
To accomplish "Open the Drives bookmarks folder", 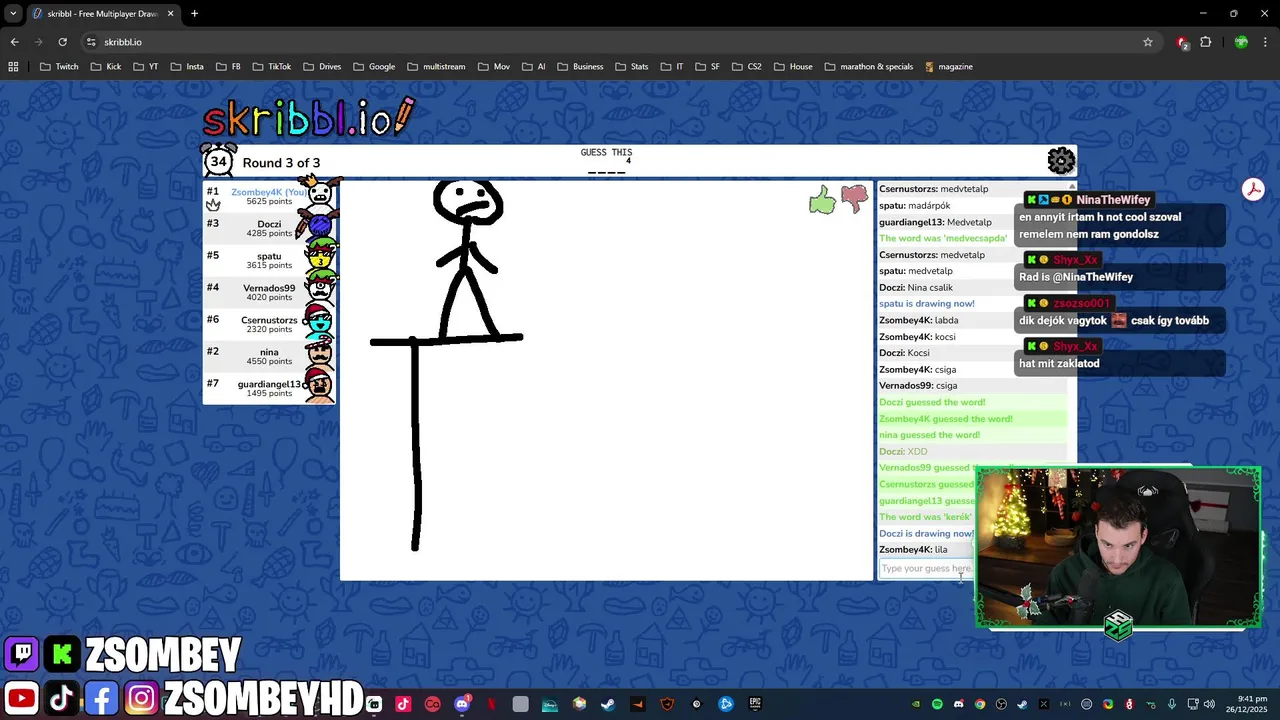I will pyautogui.click(x=322, y=67).
